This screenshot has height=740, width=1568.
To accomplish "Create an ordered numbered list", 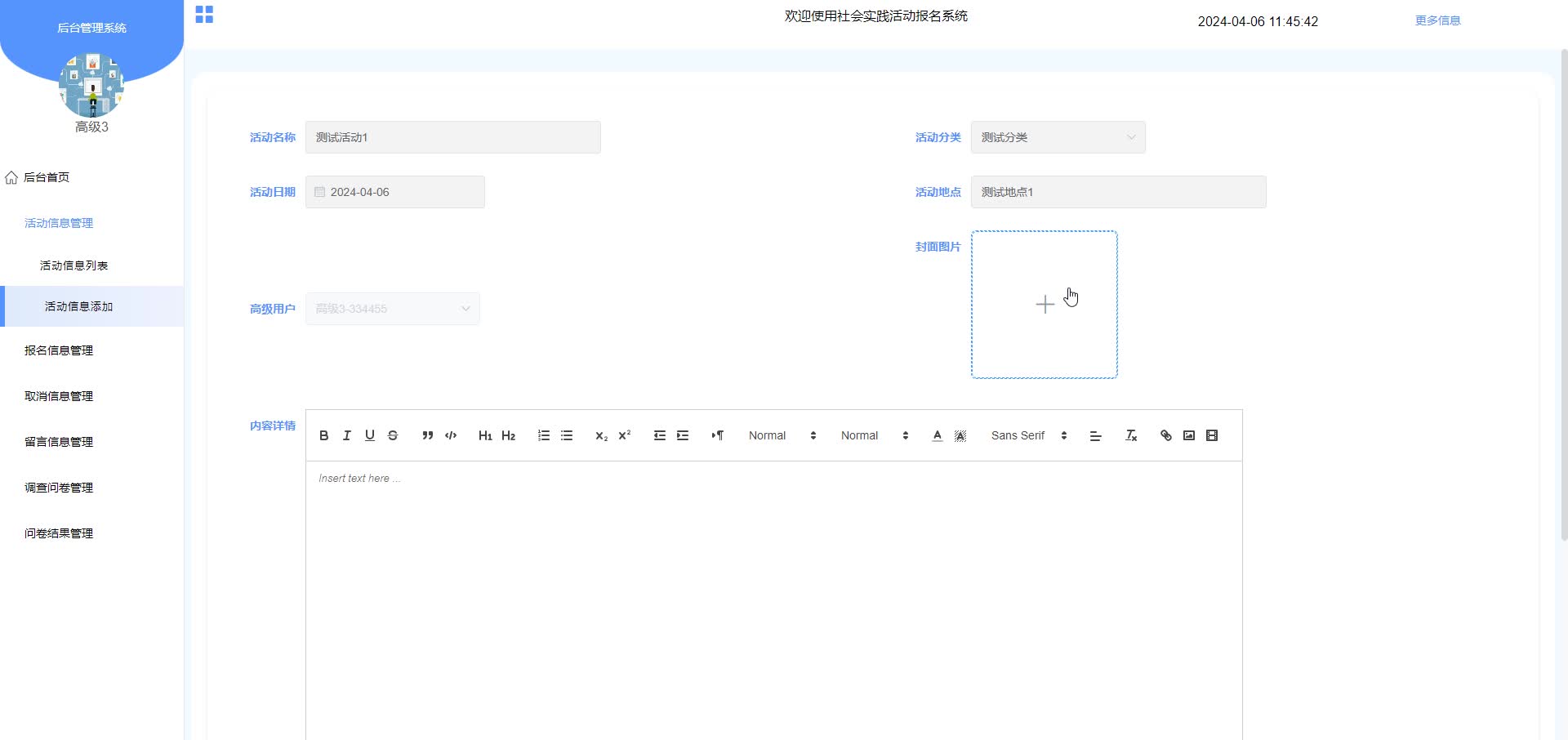I will coord(544,435).
